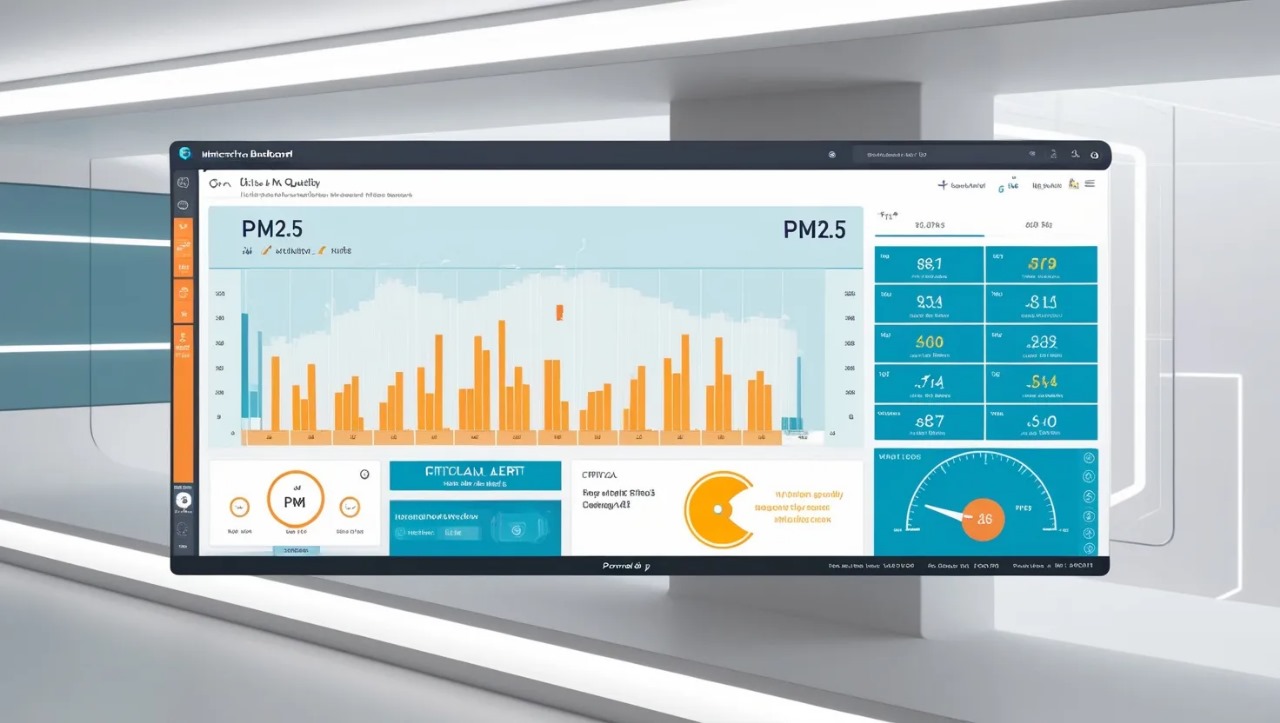Click the large PM ring indicator
The image size is (1280, 723).
(295, 499)
